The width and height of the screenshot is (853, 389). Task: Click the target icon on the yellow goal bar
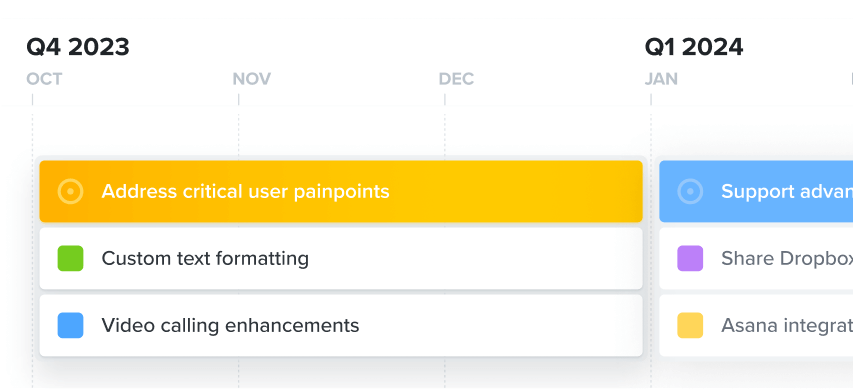coord(71,192)
